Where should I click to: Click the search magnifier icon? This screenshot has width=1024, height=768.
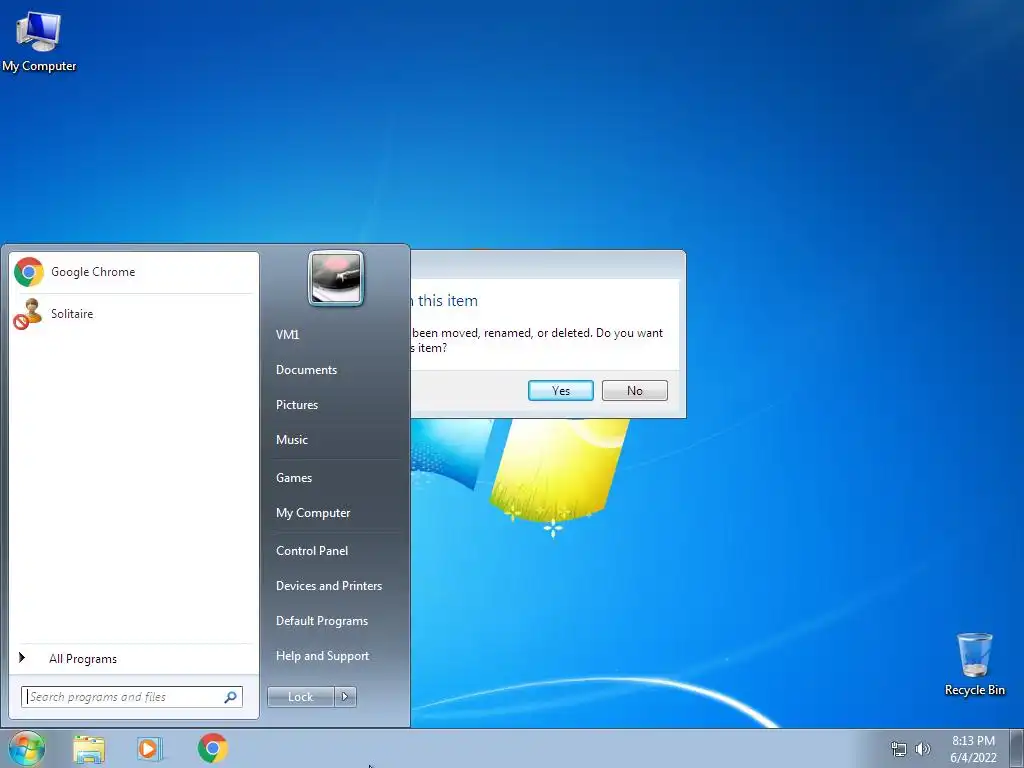(231, 697)
